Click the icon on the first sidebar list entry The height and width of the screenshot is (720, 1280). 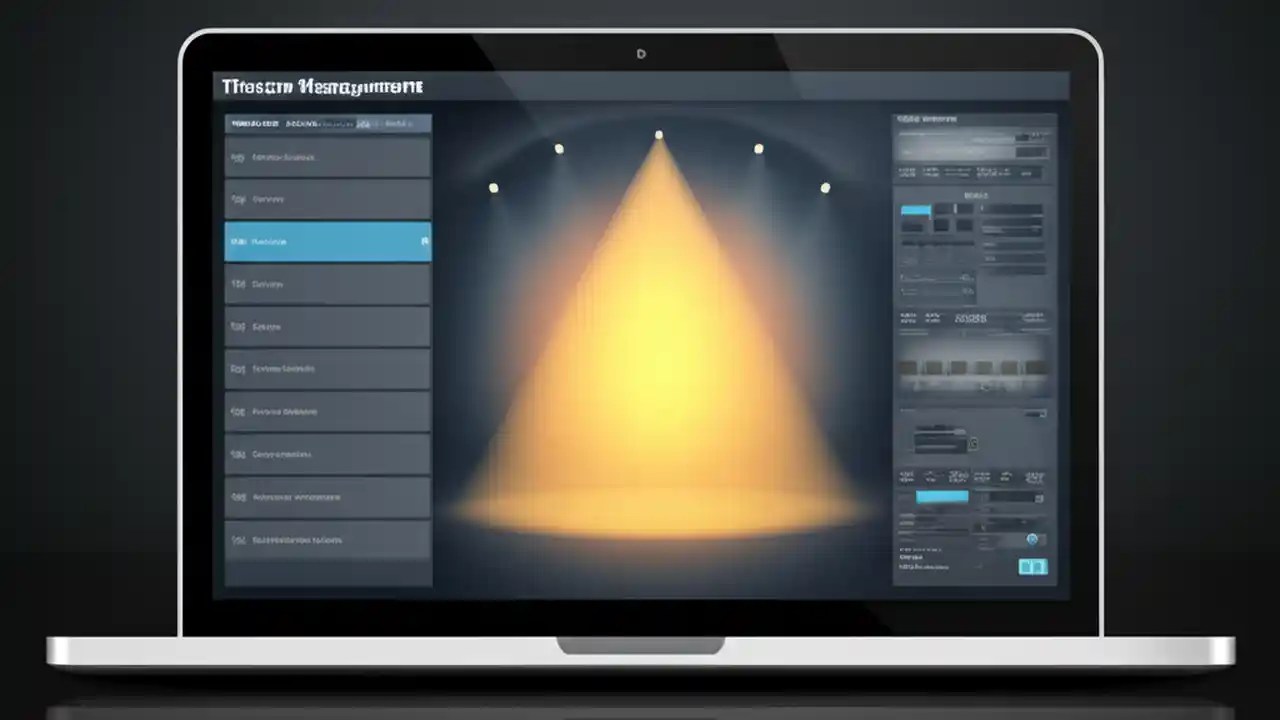[238, 157]
